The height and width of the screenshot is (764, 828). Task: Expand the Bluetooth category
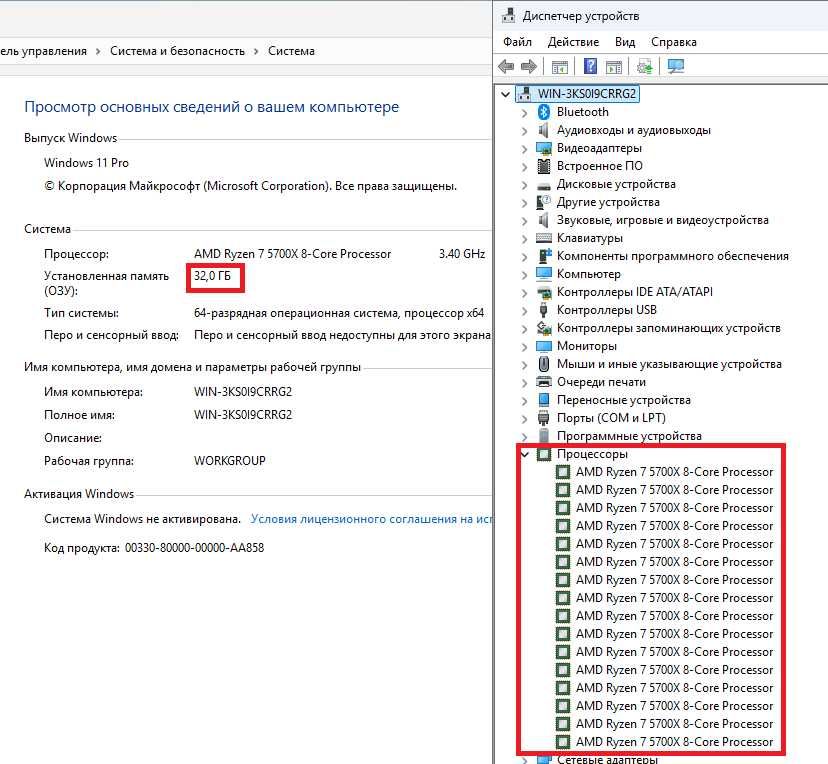click(x=524, y=112)
